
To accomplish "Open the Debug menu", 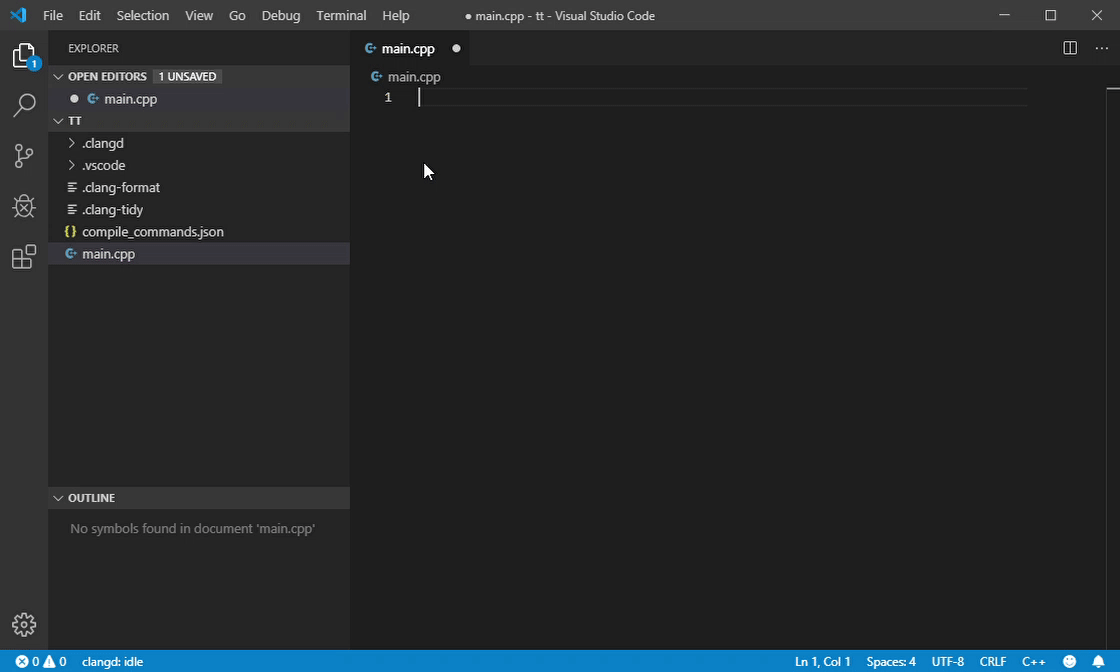I will [x=281, y=15].
